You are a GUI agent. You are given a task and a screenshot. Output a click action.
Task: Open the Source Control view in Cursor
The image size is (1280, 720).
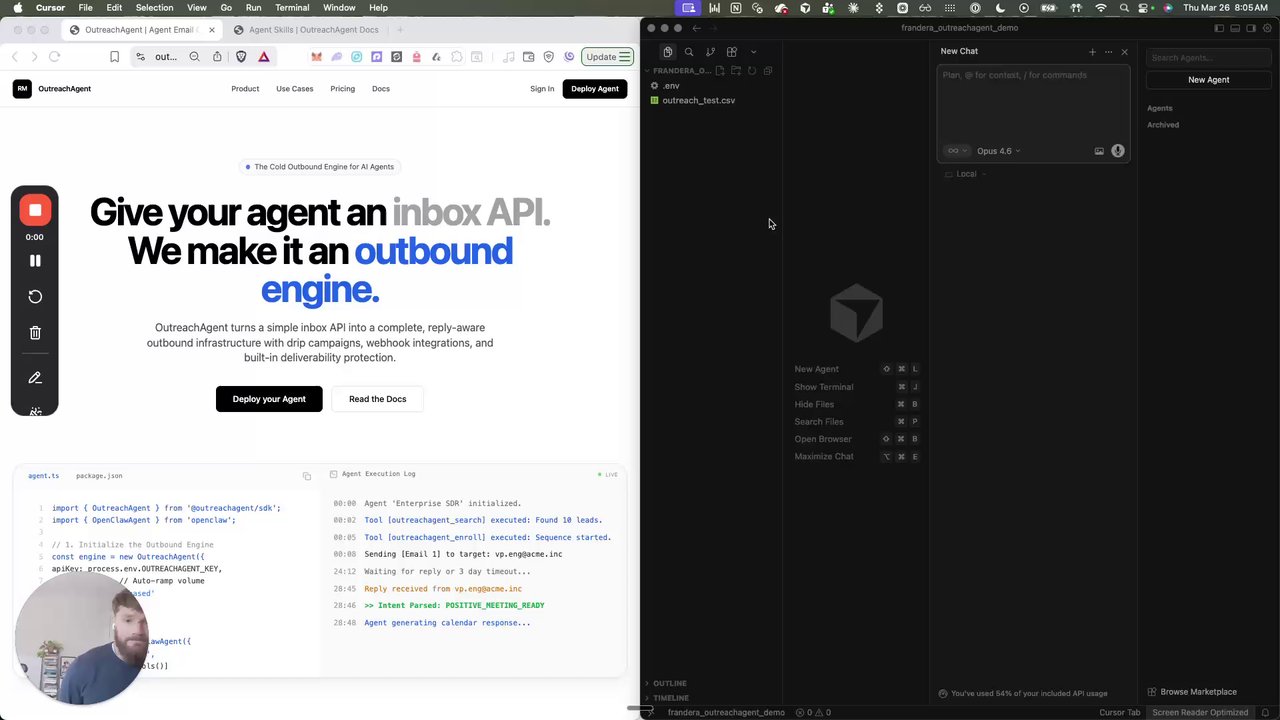(x=710, y=52)
